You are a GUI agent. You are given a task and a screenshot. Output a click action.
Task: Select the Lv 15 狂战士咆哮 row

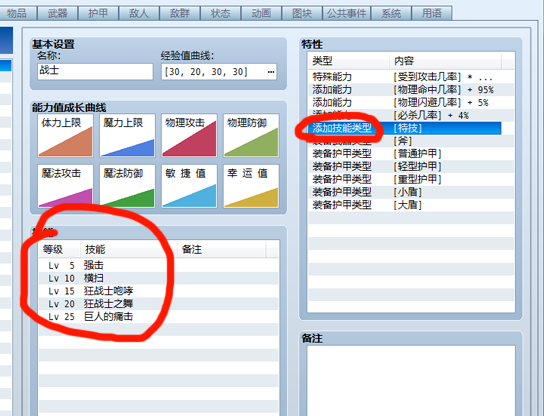pyautogui.click(x=159, y=291)
